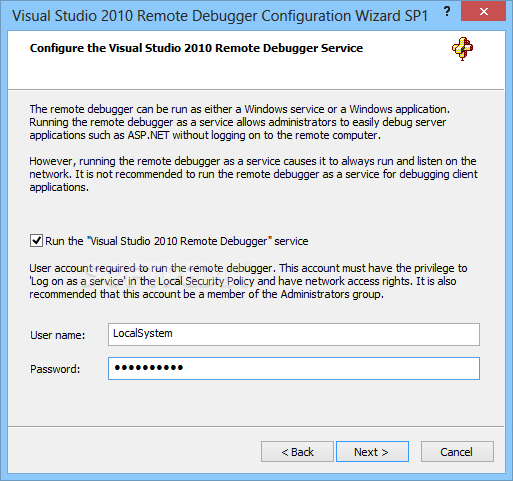
Task: Click into the User name field
Action: pyautogui.click(x=294, y=334)
